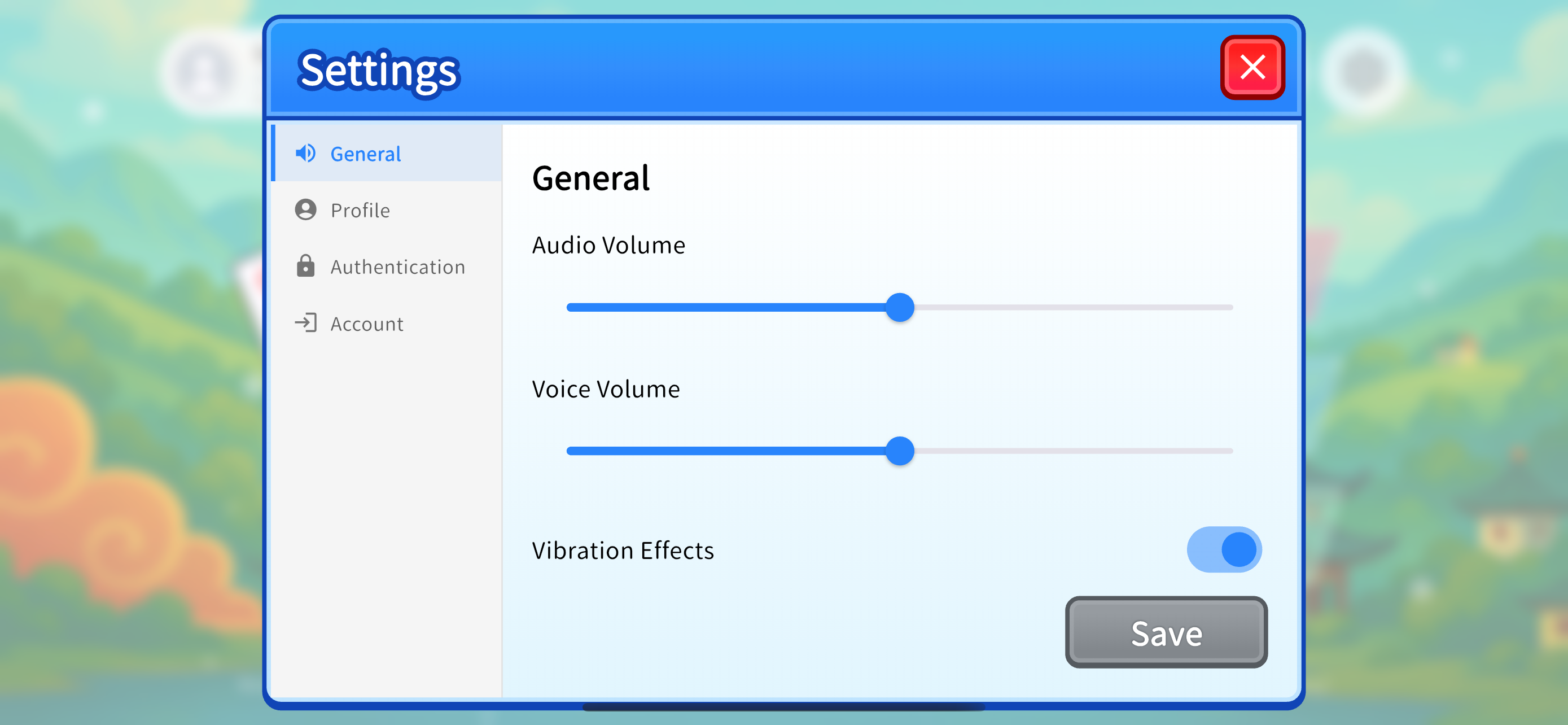Click the Vibration Effects label
This screenshot has width=1568, height=725.
623,551
